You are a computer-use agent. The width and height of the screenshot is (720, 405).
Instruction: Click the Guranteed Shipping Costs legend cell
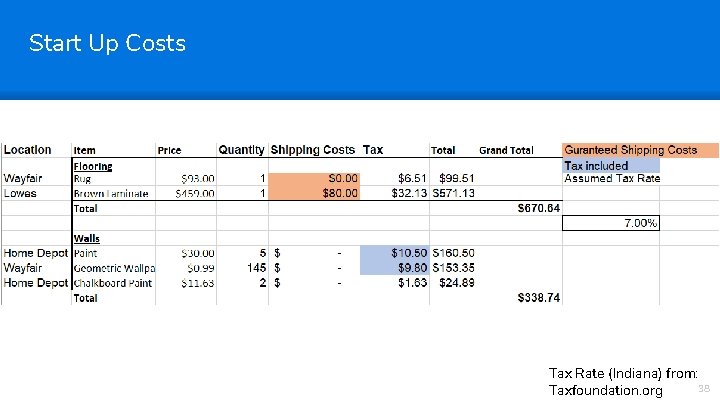(x=640, y=150)
